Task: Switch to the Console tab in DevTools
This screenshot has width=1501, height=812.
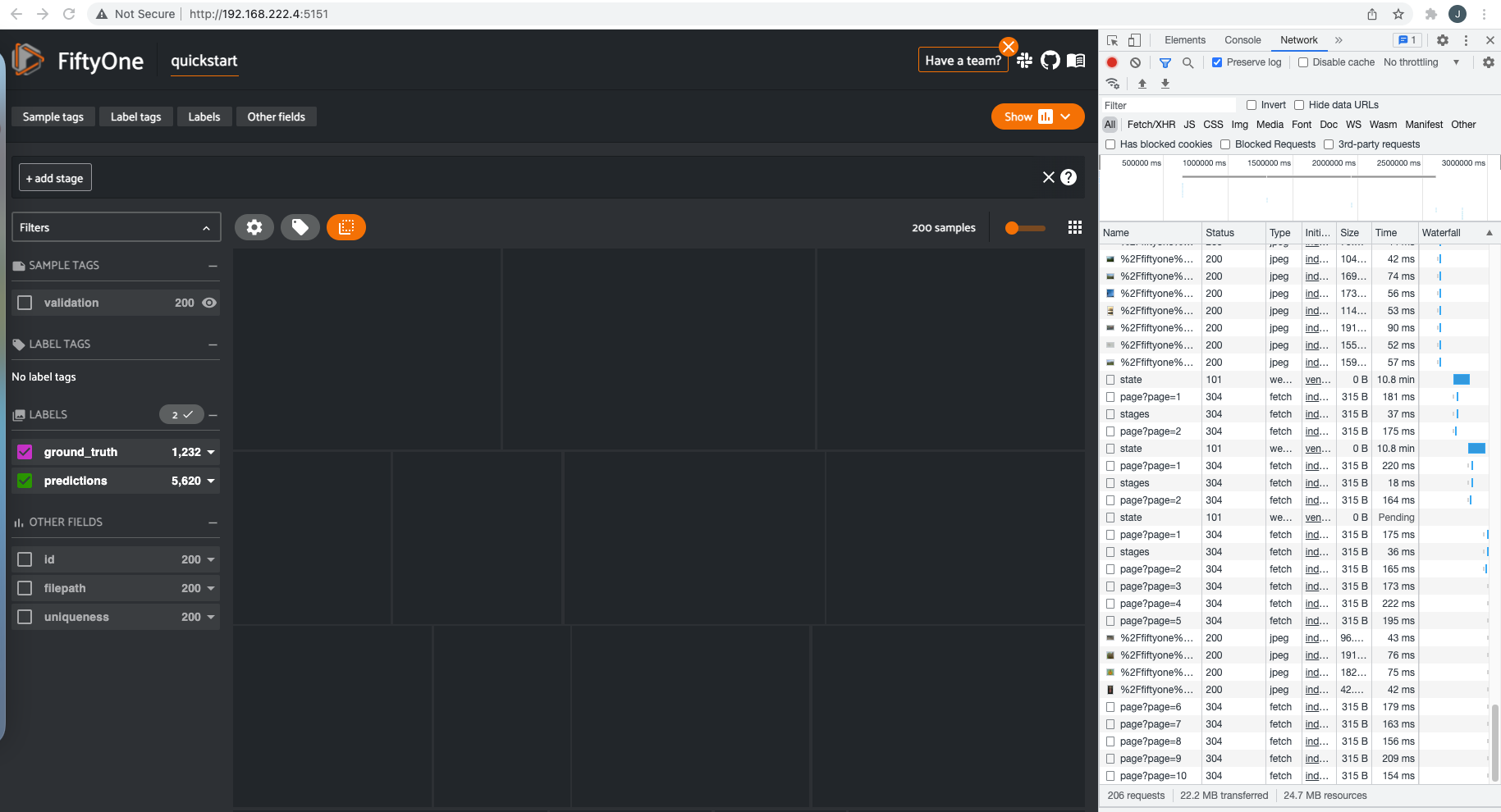Action: 1242,39
